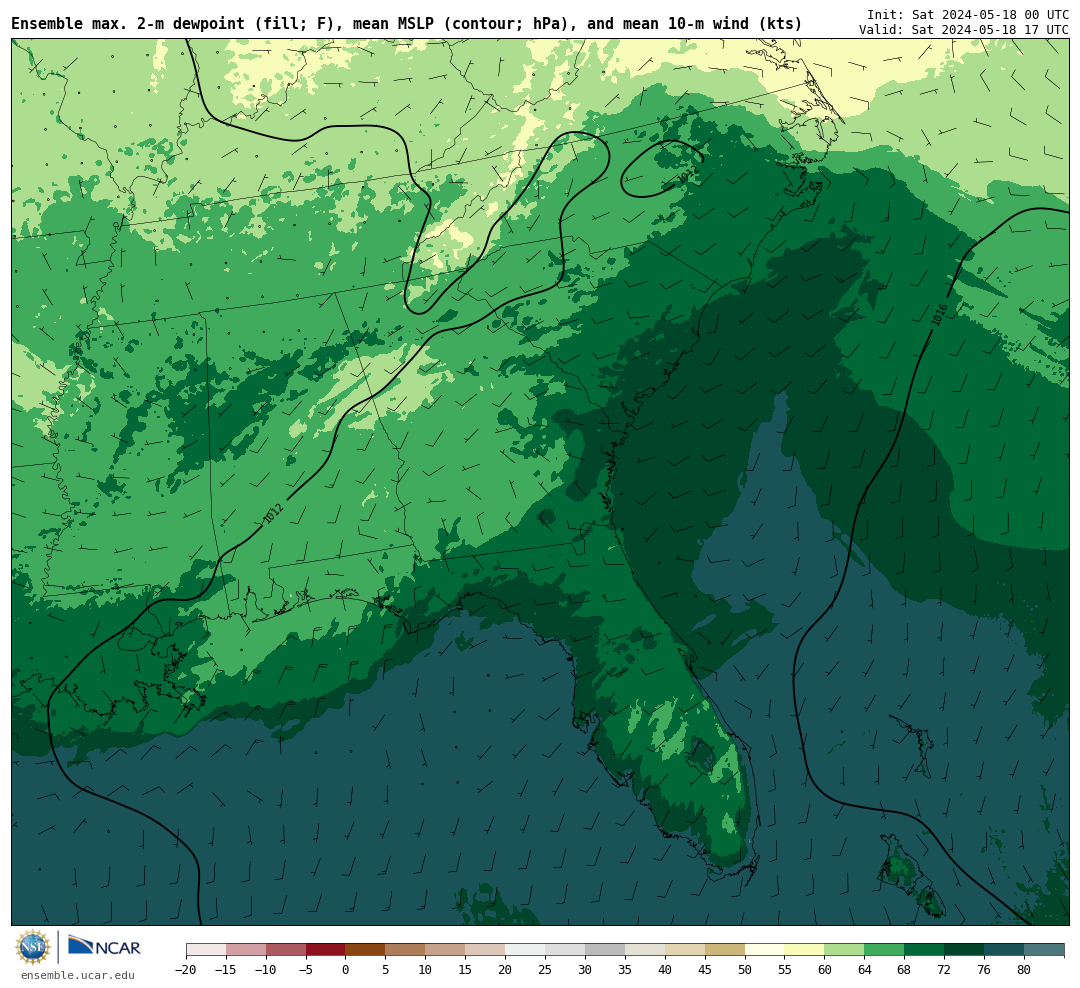
Task: Pick the darkest green swatch between 72 and 76
Action: click(x=965, y=949)
